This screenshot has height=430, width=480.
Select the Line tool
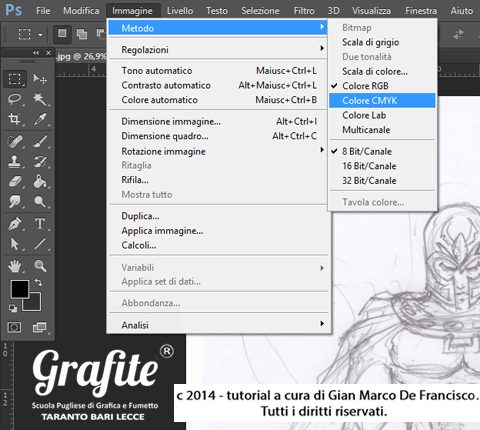(40, 244)
